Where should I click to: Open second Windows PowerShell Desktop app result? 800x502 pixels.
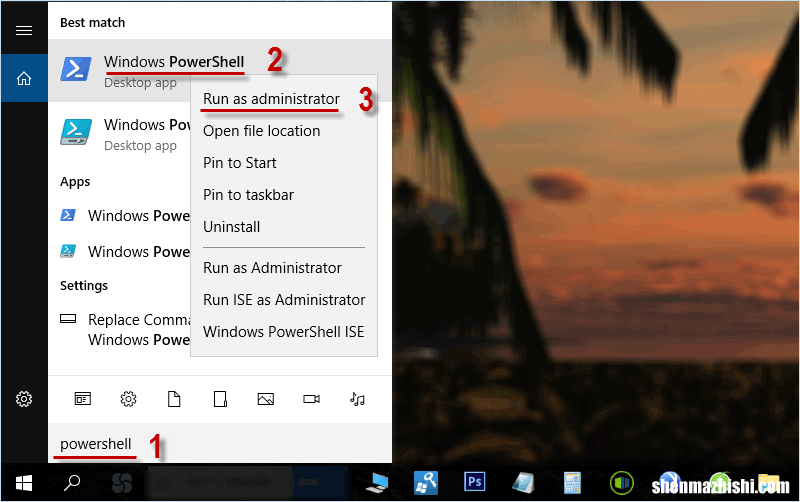(119, 134)
